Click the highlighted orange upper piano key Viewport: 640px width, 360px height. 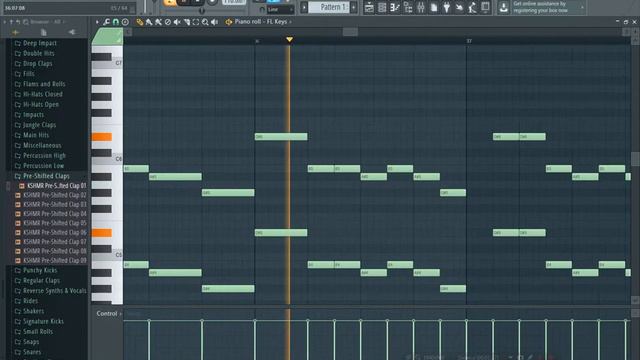tap(102, 137)
